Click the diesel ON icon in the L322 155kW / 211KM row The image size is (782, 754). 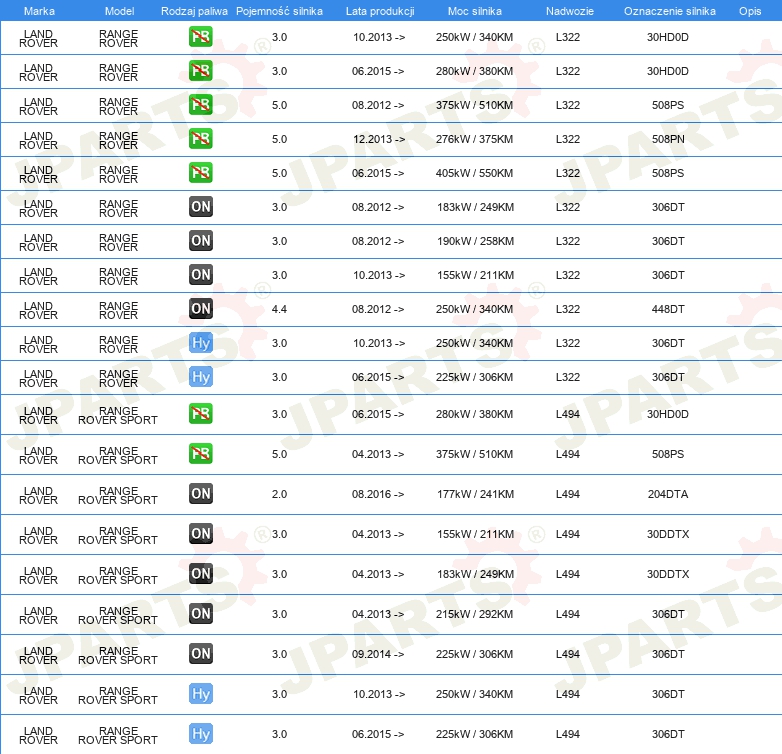point(200,274)
